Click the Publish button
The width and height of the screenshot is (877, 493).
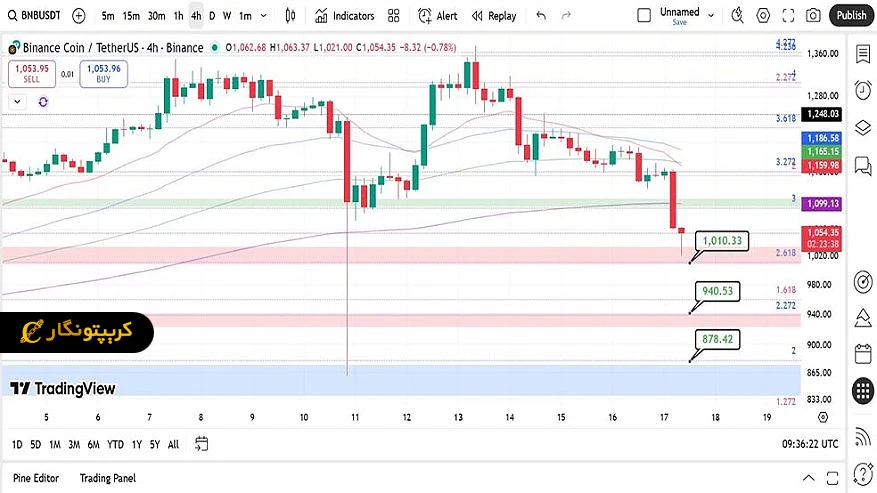(851, 16)
